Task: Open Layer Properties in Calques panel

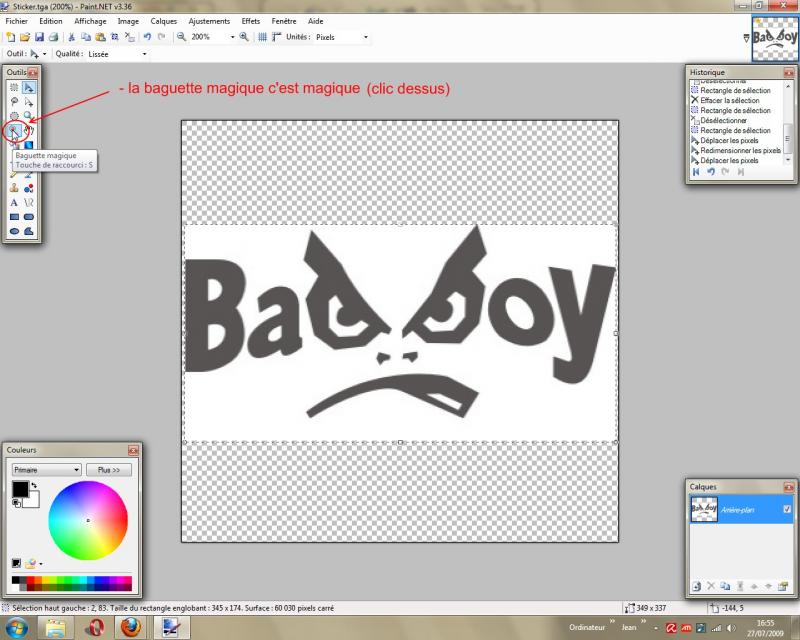Action: coord(783,586)
